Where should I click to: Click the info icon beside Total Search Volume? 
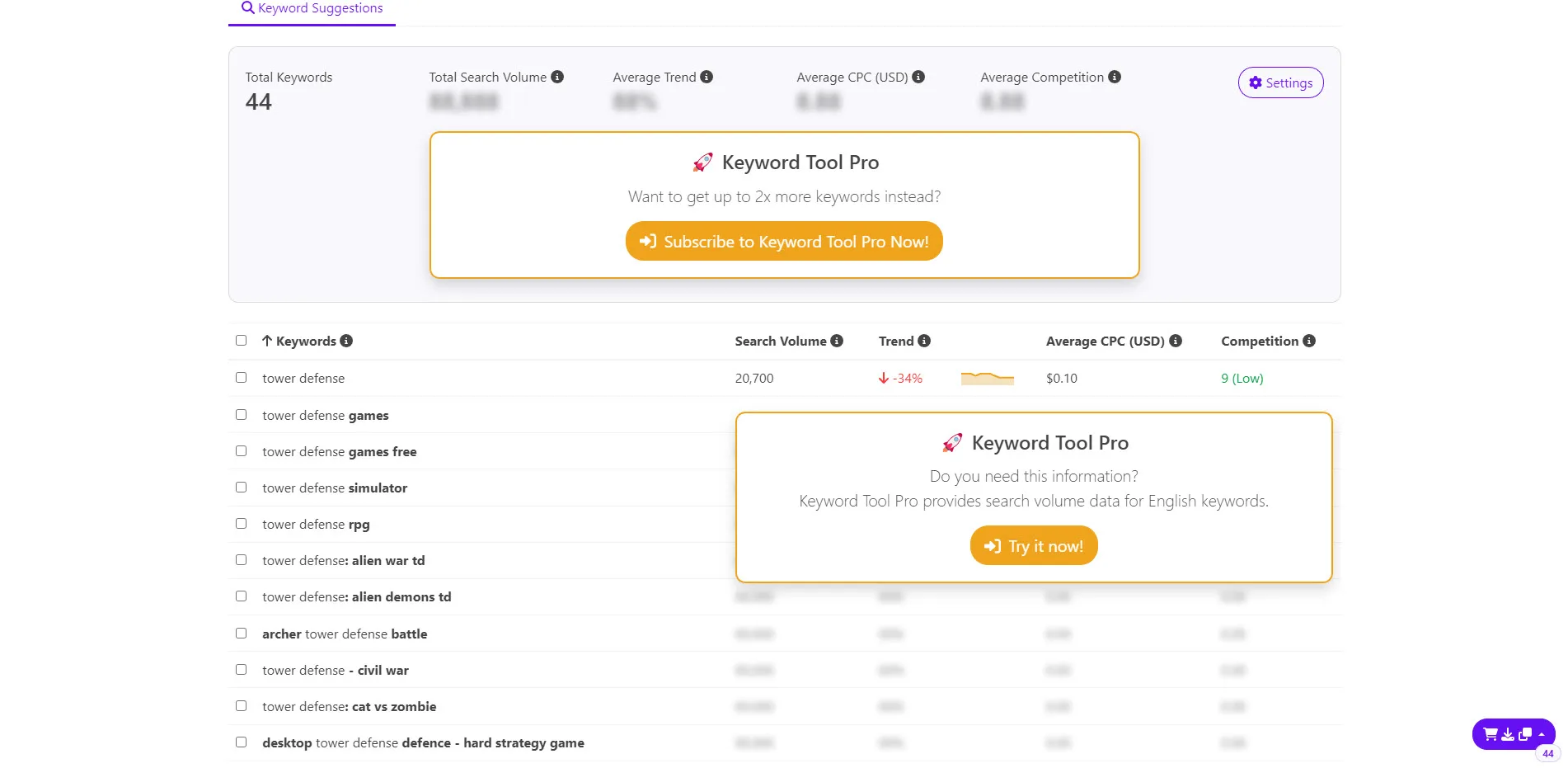pyautogui.click(x=557, y=77)
